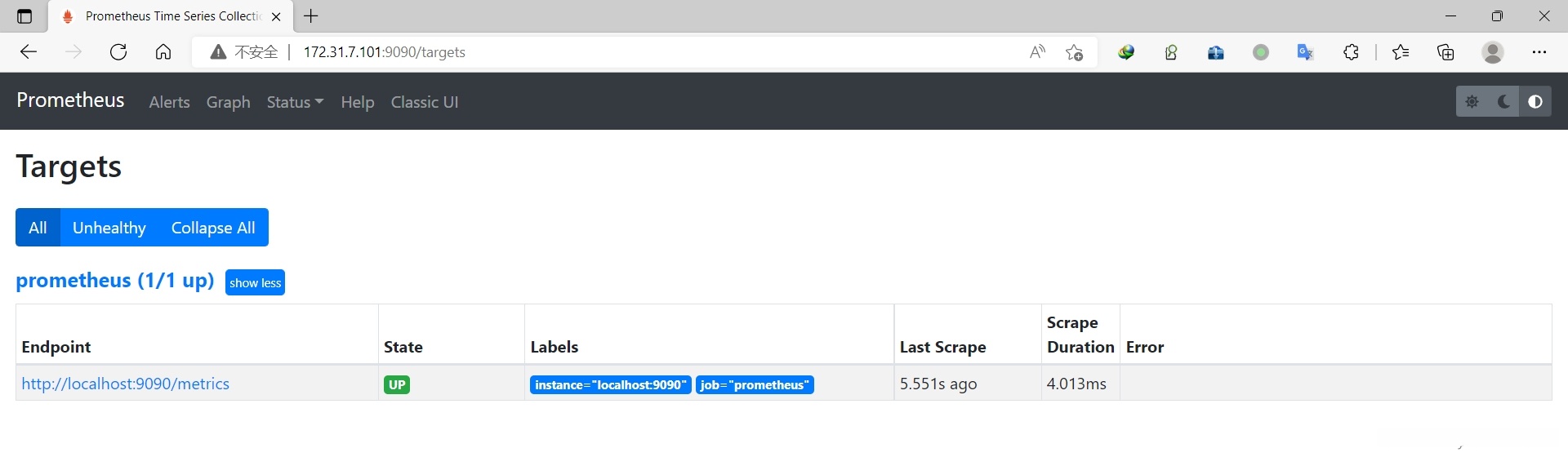Image resolution: width=1568 pixels, height=457 pixels.
Task: Open the localhost:9090/metrics endpoint link
Action: click(x=126, y=384)
